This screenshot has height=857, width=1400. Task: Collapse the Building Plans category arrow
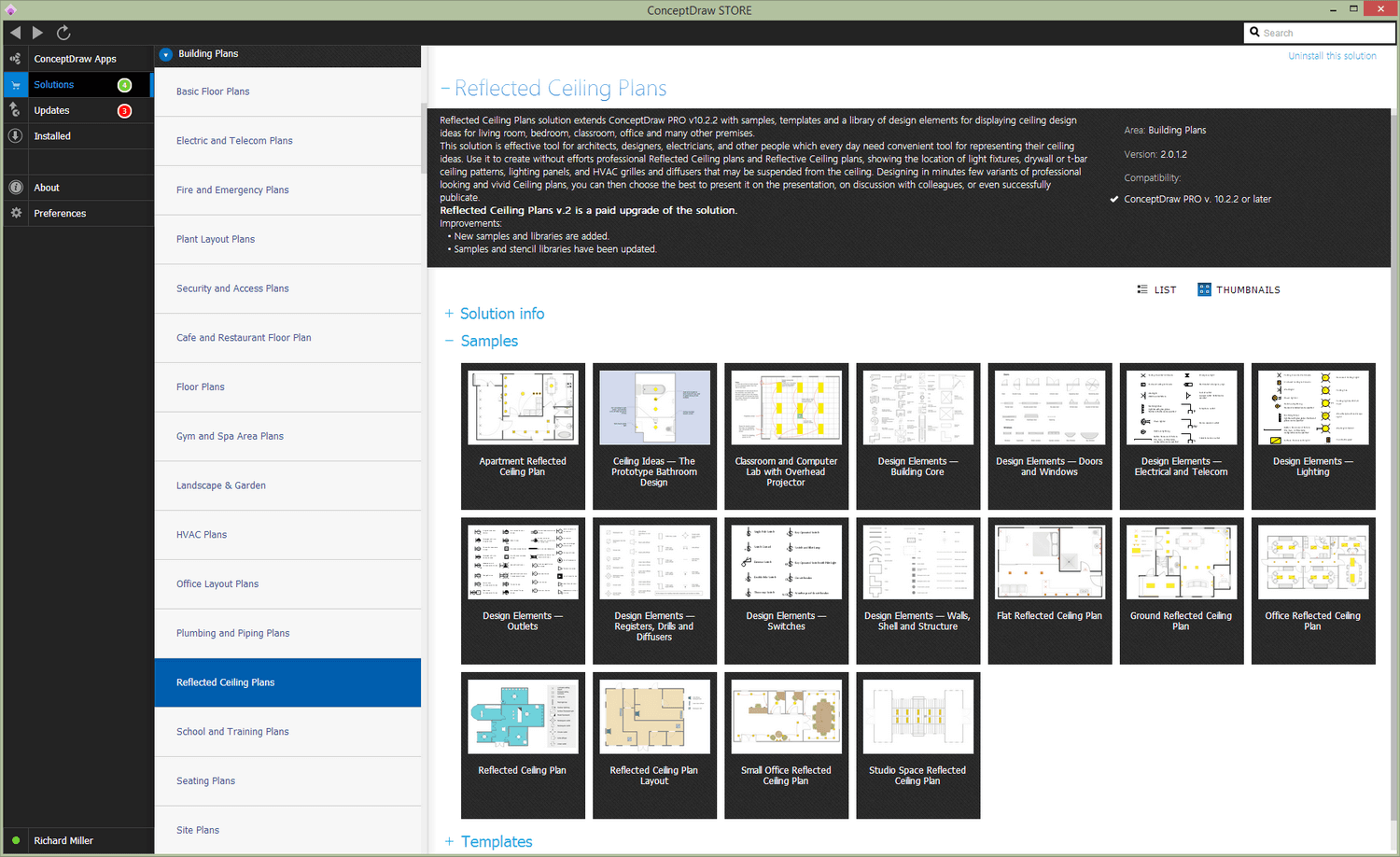click(166, 54)
